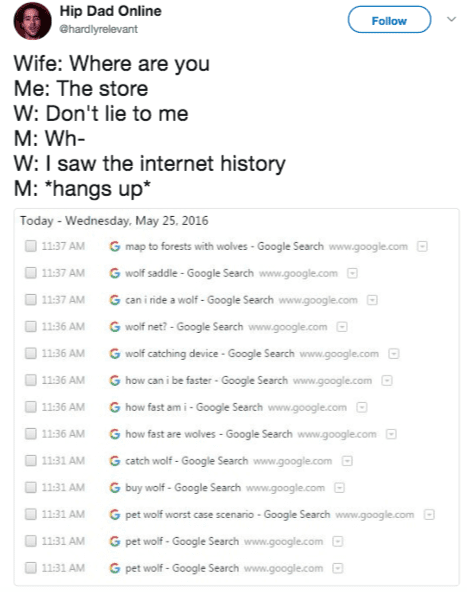
Task: Expand options arrow beside 'how fast am i'
Action: [x=362, y=407]
